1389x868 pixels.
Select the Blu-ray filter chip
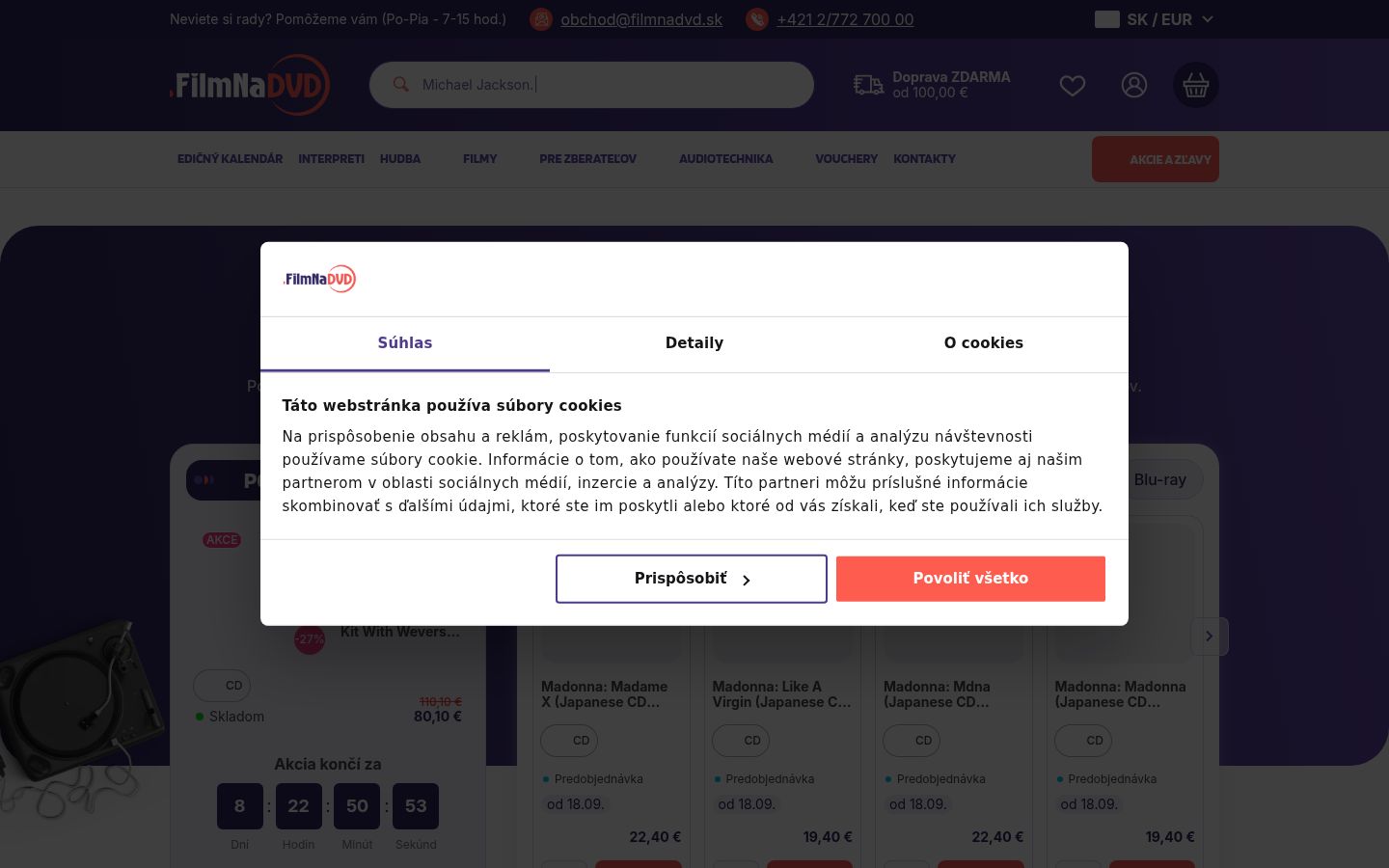[x=1160, y=479]
